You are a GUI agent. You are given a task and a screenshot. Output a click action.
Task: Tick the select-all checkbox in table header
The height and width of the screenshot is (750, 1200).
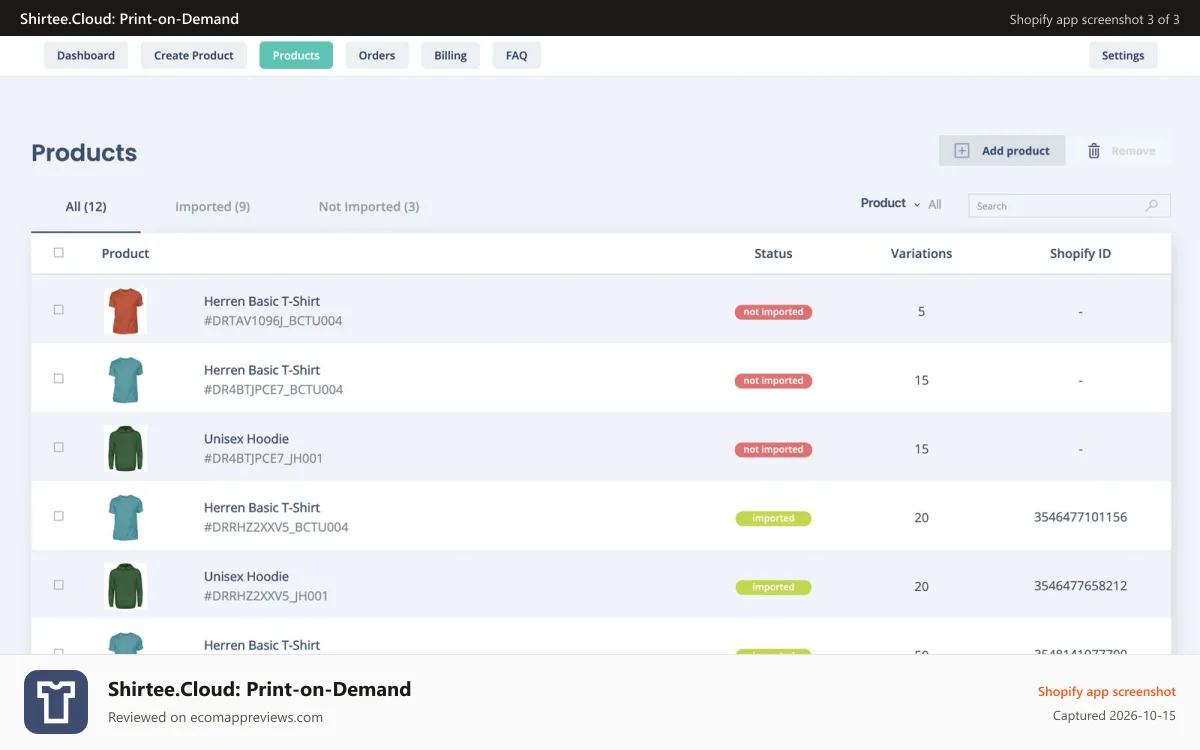pos(58,253)
